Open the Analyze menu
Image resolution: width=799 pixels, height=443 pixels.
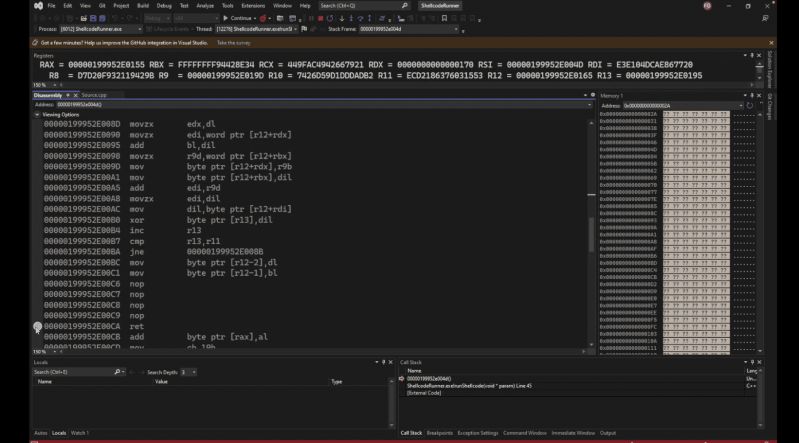[x=205, y=6]
